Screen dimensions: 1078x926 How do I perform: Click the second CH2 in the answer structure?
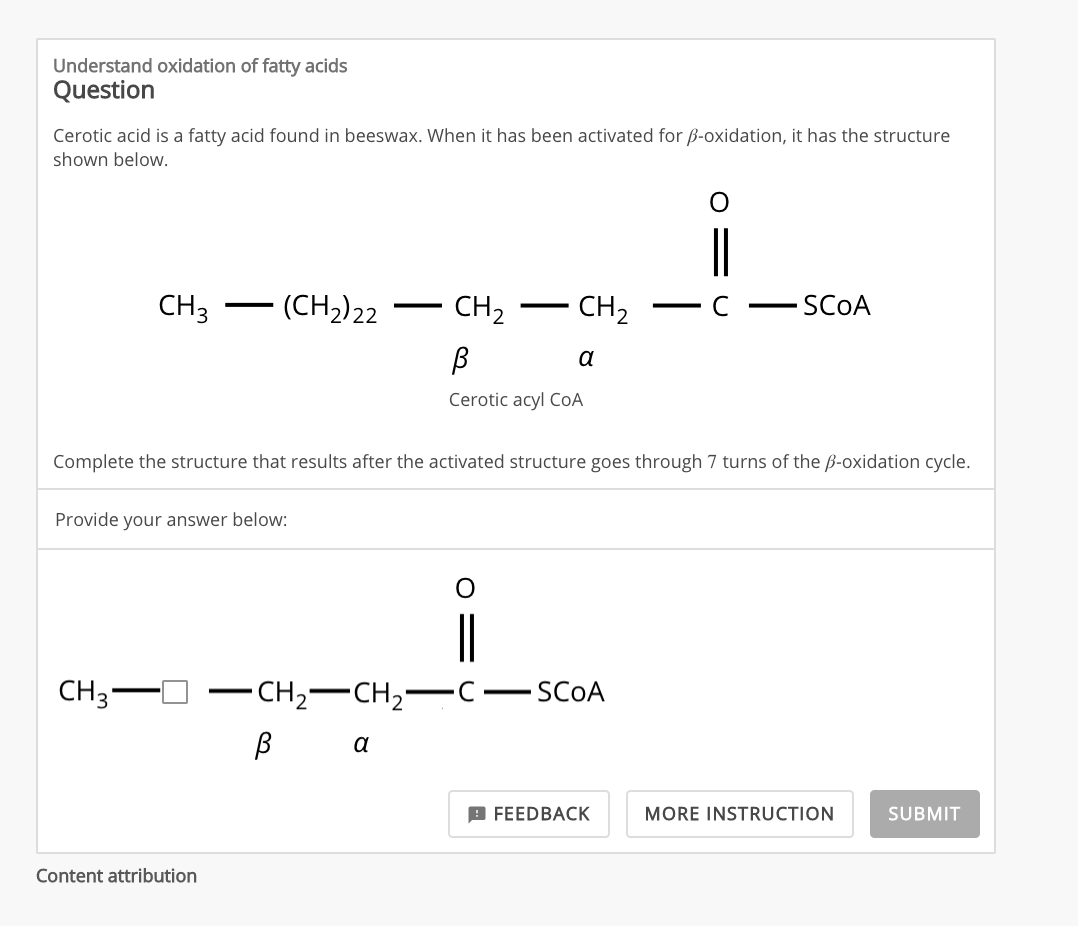(x=380, y=691)
